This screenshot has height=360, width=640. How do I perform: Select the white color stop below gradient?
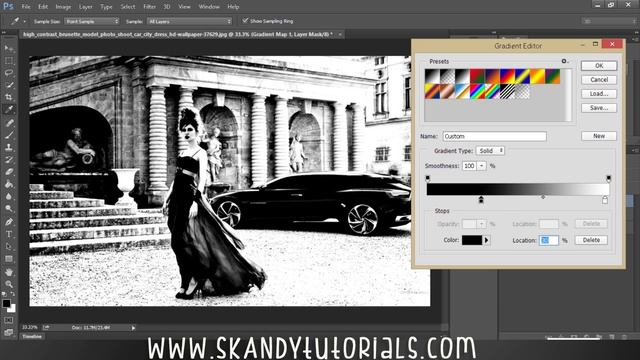click(605, 200)
